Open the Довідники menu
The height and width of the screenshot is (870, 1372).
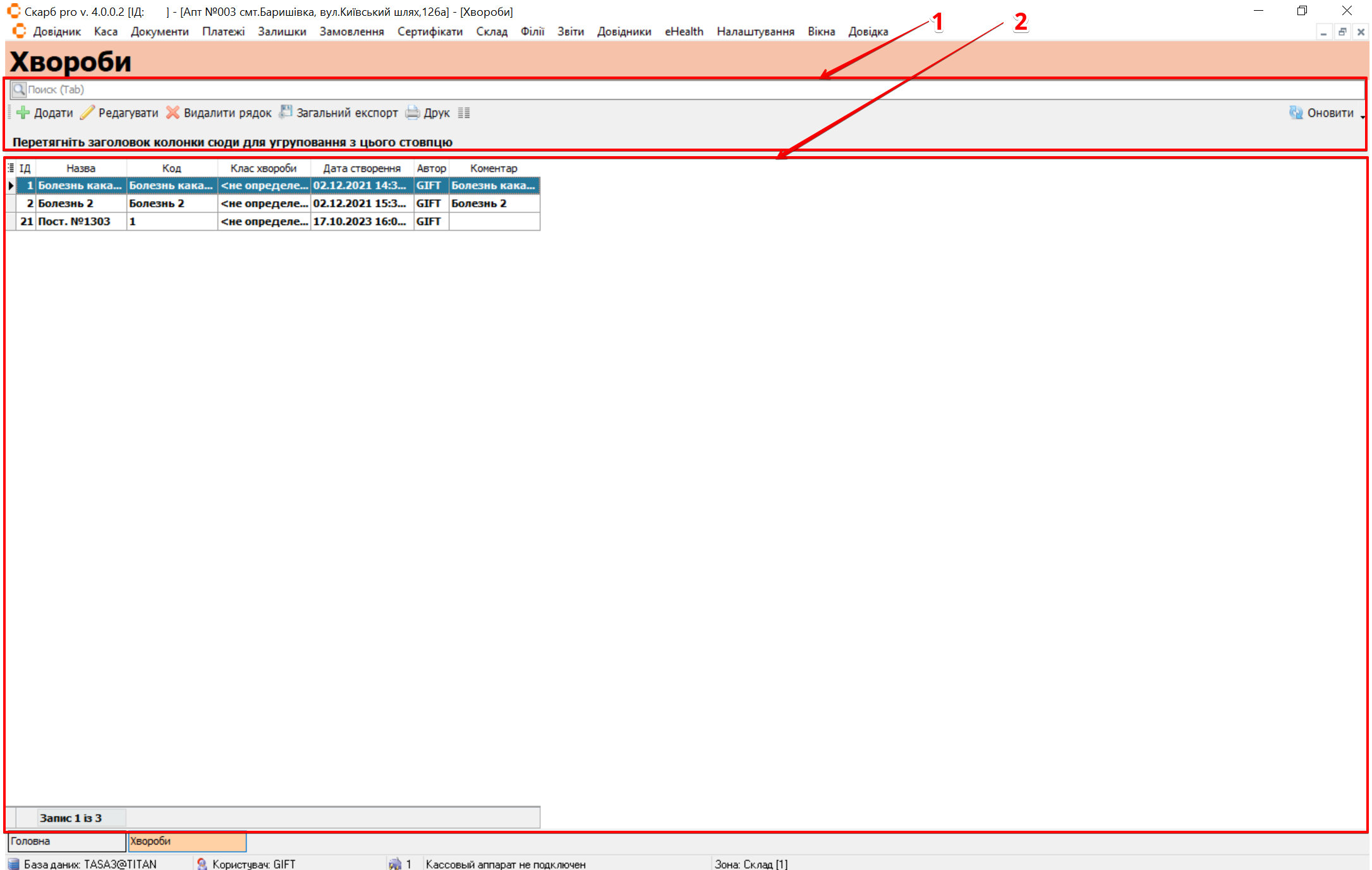click(624, 32)
